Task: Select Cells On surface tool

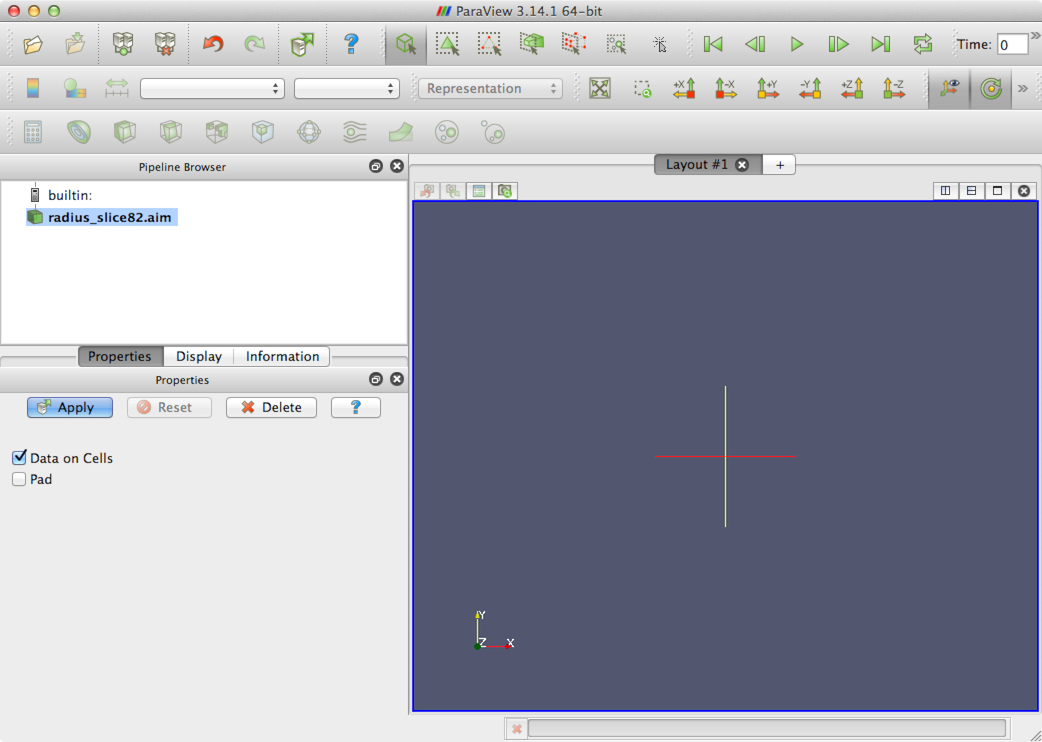Action: (x=447, y=45)
